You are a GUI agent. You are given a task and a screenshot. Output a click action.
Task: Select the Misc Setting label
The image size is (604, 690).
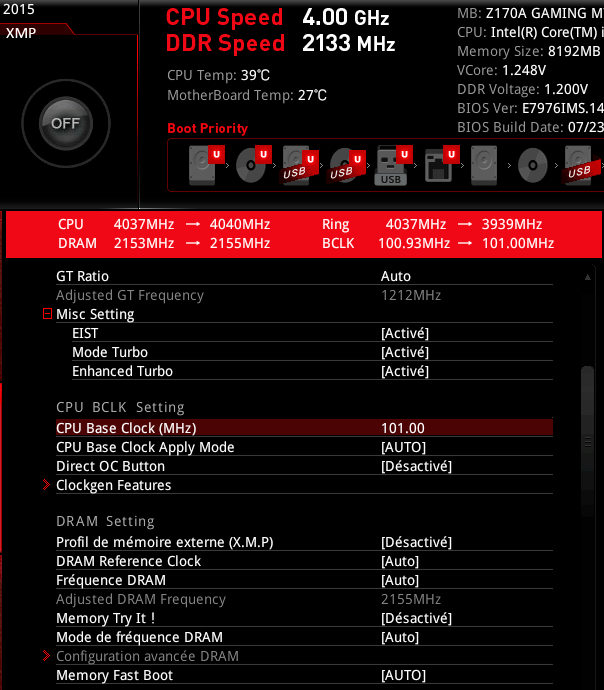click(x=95, y=314)
